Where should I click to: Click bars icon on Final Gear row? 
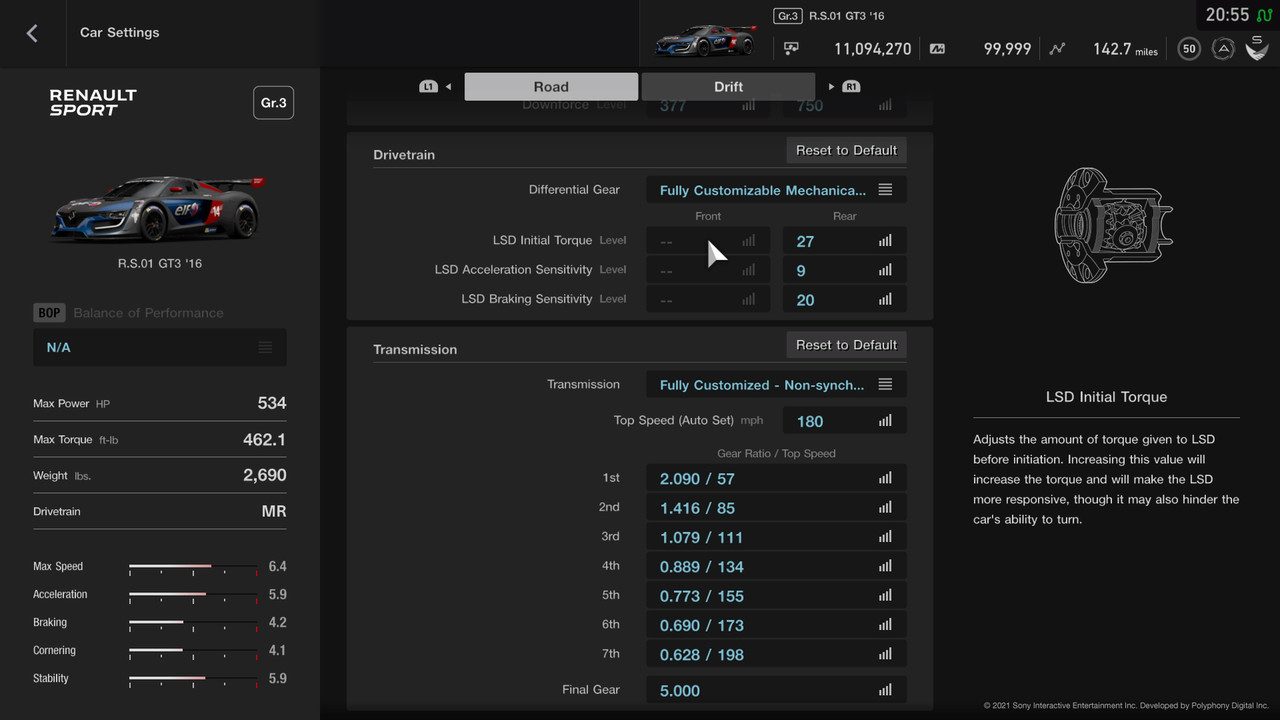pyautogui.click(x=885, y=690)
